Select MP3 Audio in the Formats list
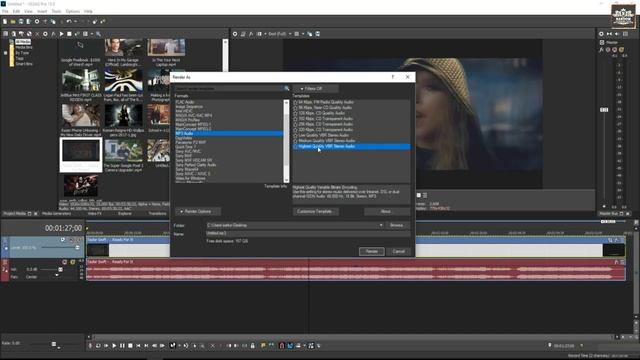The image size is (640, 360). [x=229, y=133]
